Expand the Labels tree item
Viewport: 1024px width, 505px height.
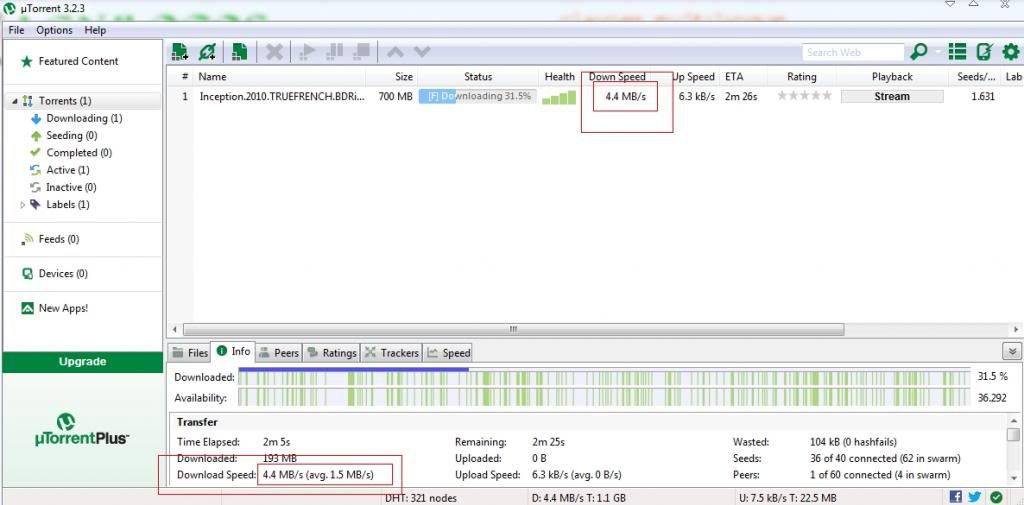[x=24, y=205]
